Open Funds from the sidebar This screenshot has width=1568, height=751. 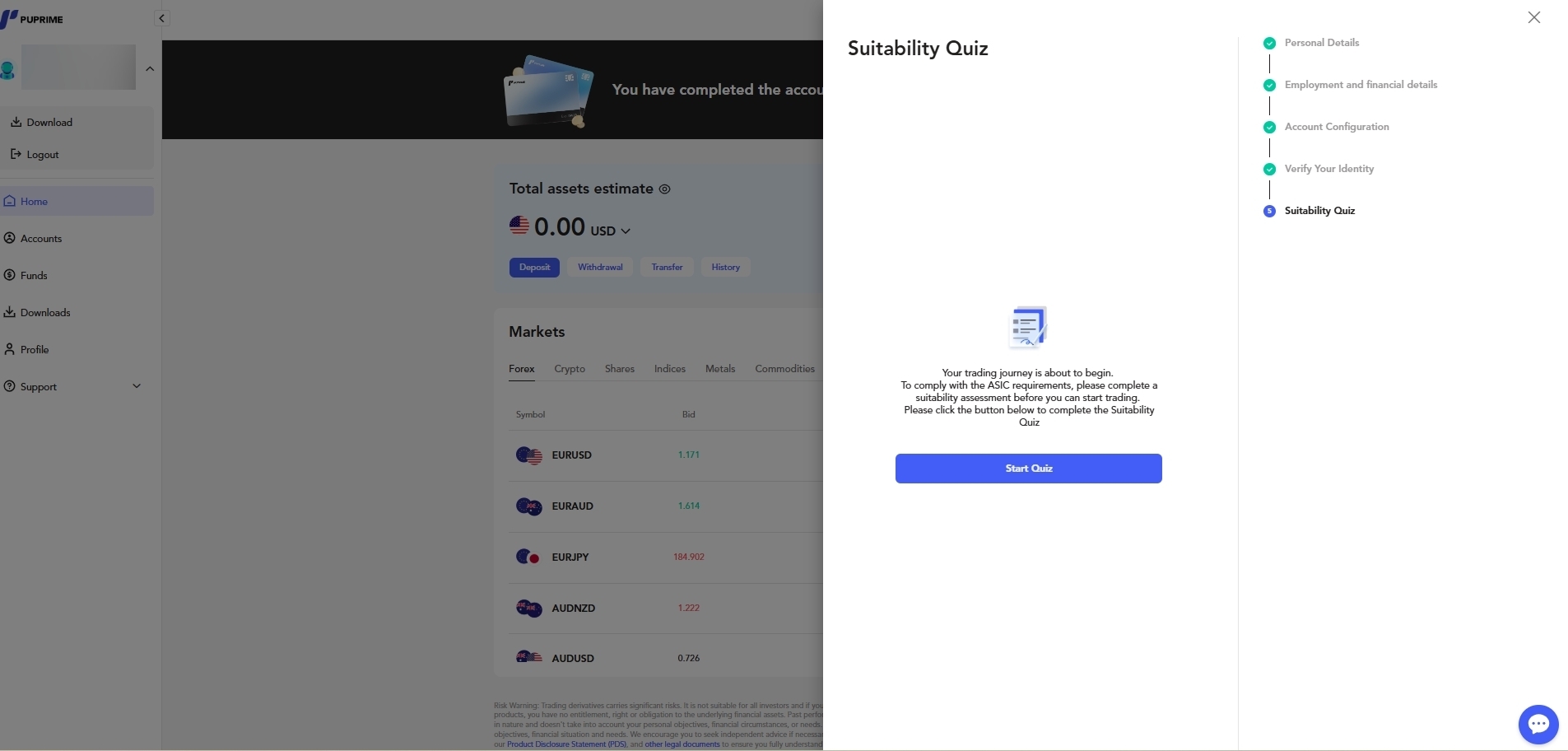pyautogui.click(x=34, y=276)
